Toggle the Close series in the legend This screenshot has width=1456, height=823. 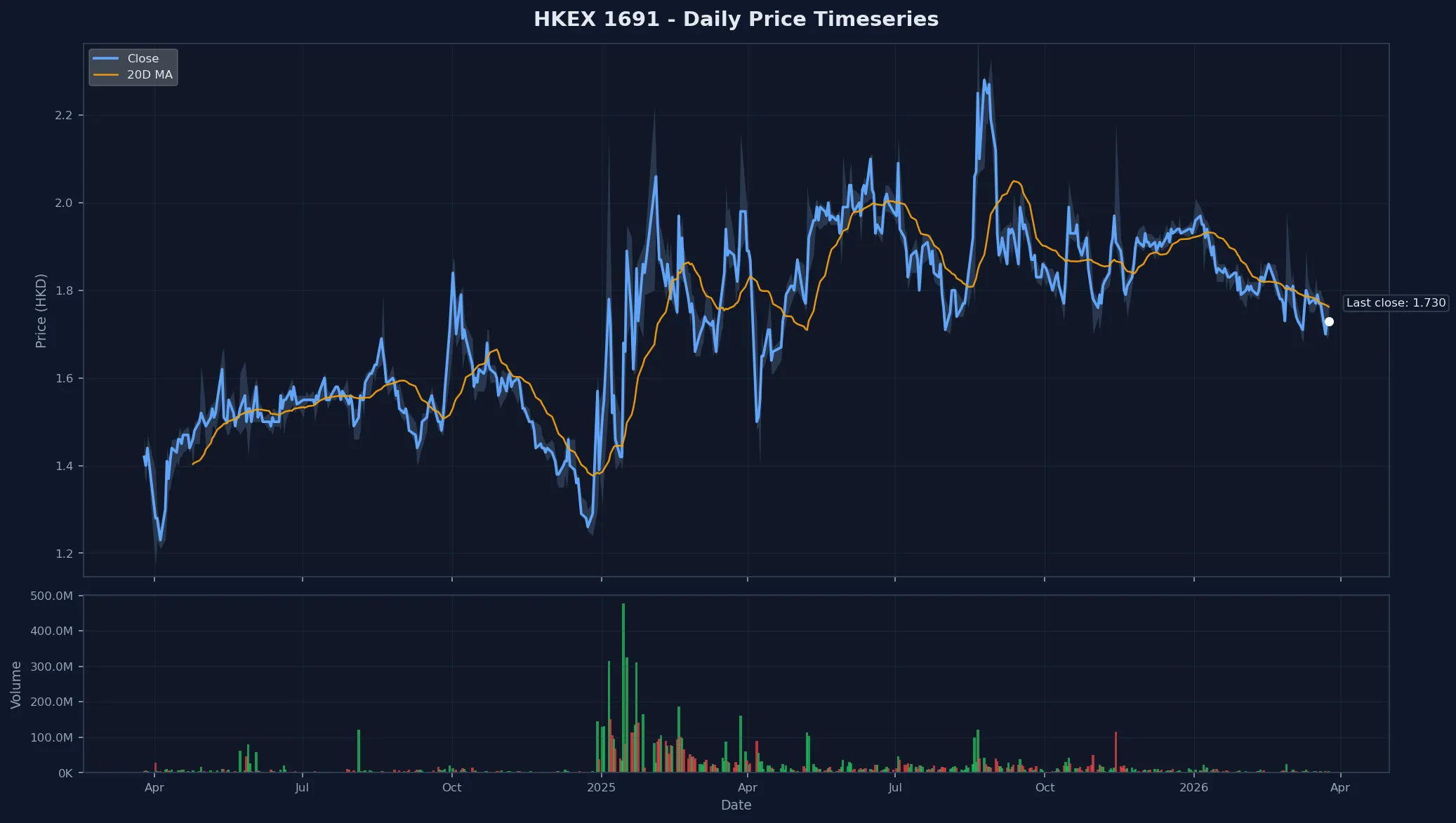tap(143, 58)
